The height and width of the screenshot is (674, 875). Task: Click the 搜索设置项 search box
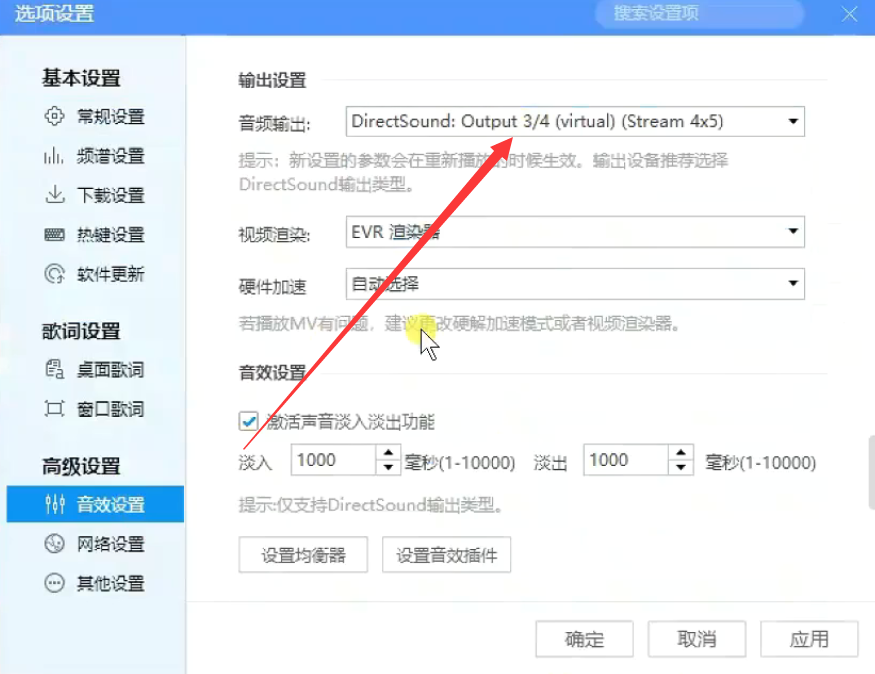tap(698, 14)
